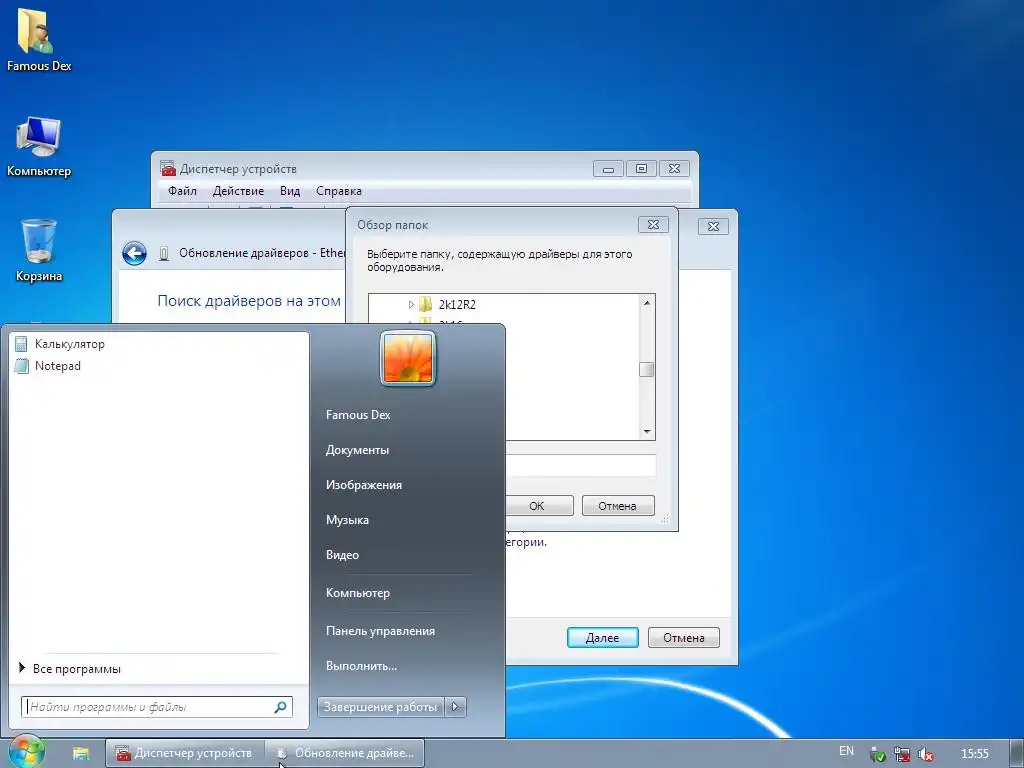
Task: Click Далее in driver update wizard
Action: (x=602, y=637)
